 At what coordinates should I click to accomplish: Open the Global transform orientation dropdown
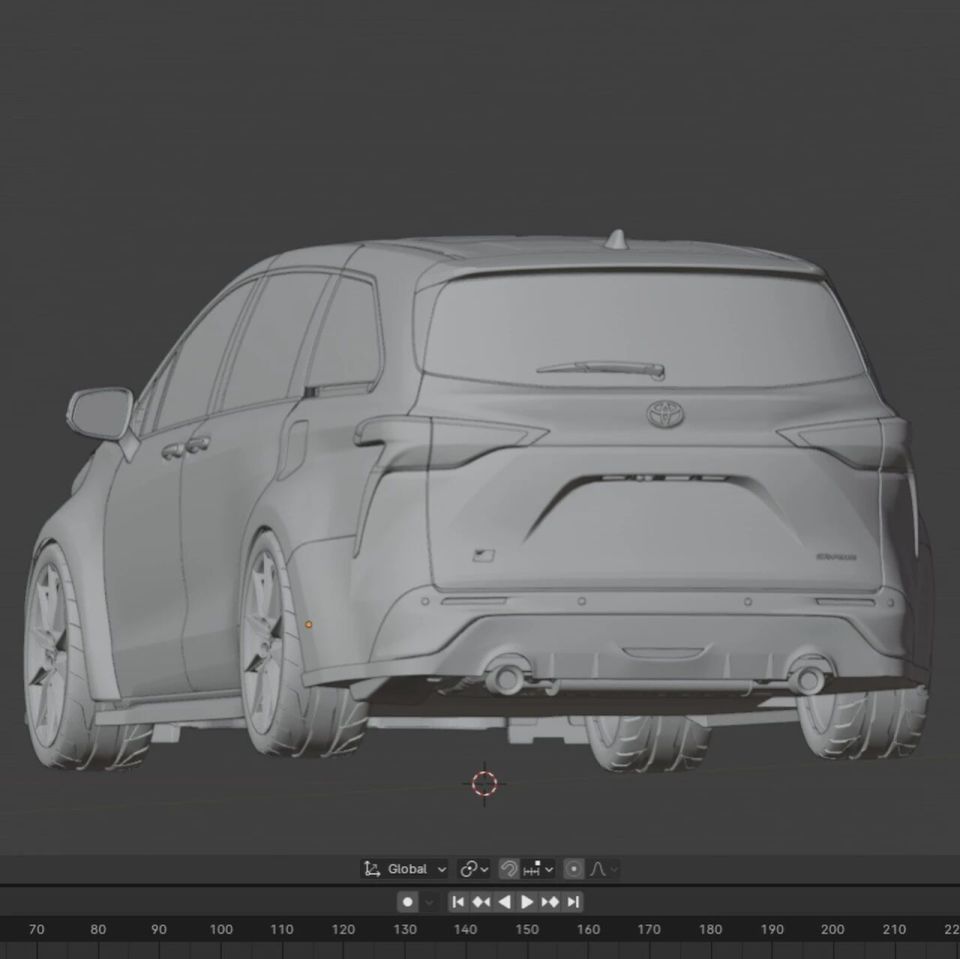405,869
